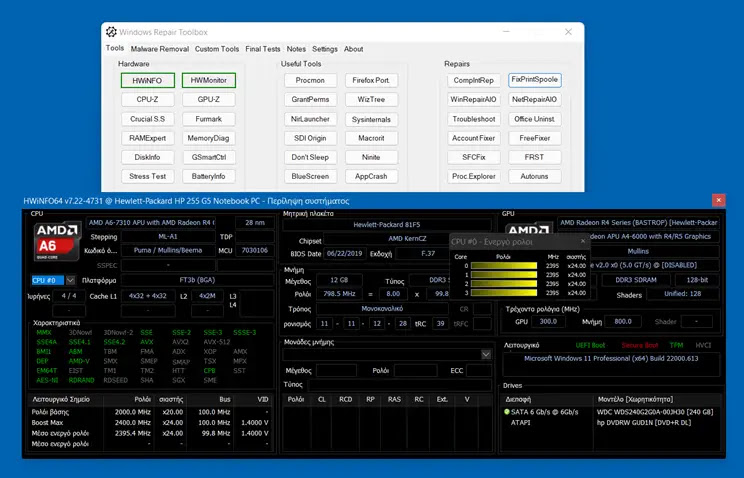Open Office Uninst

(x=535, y=119)
